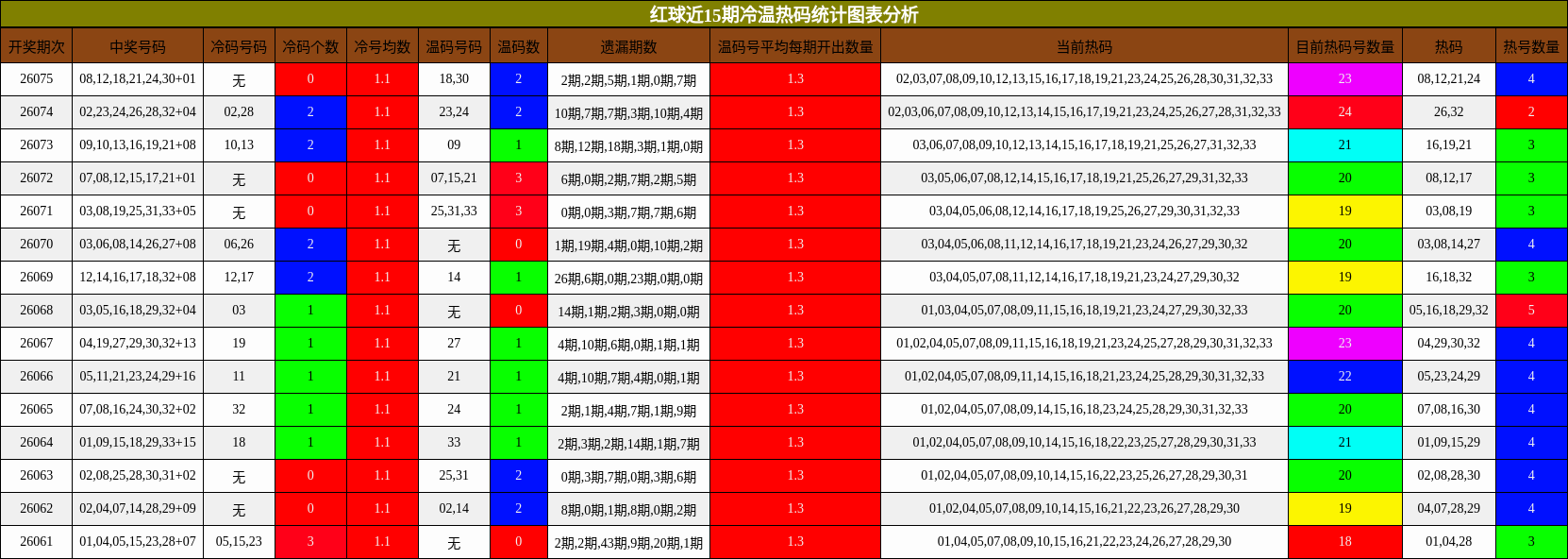
Task: Click the 冷码个数 column header
Action: (310, 46)
